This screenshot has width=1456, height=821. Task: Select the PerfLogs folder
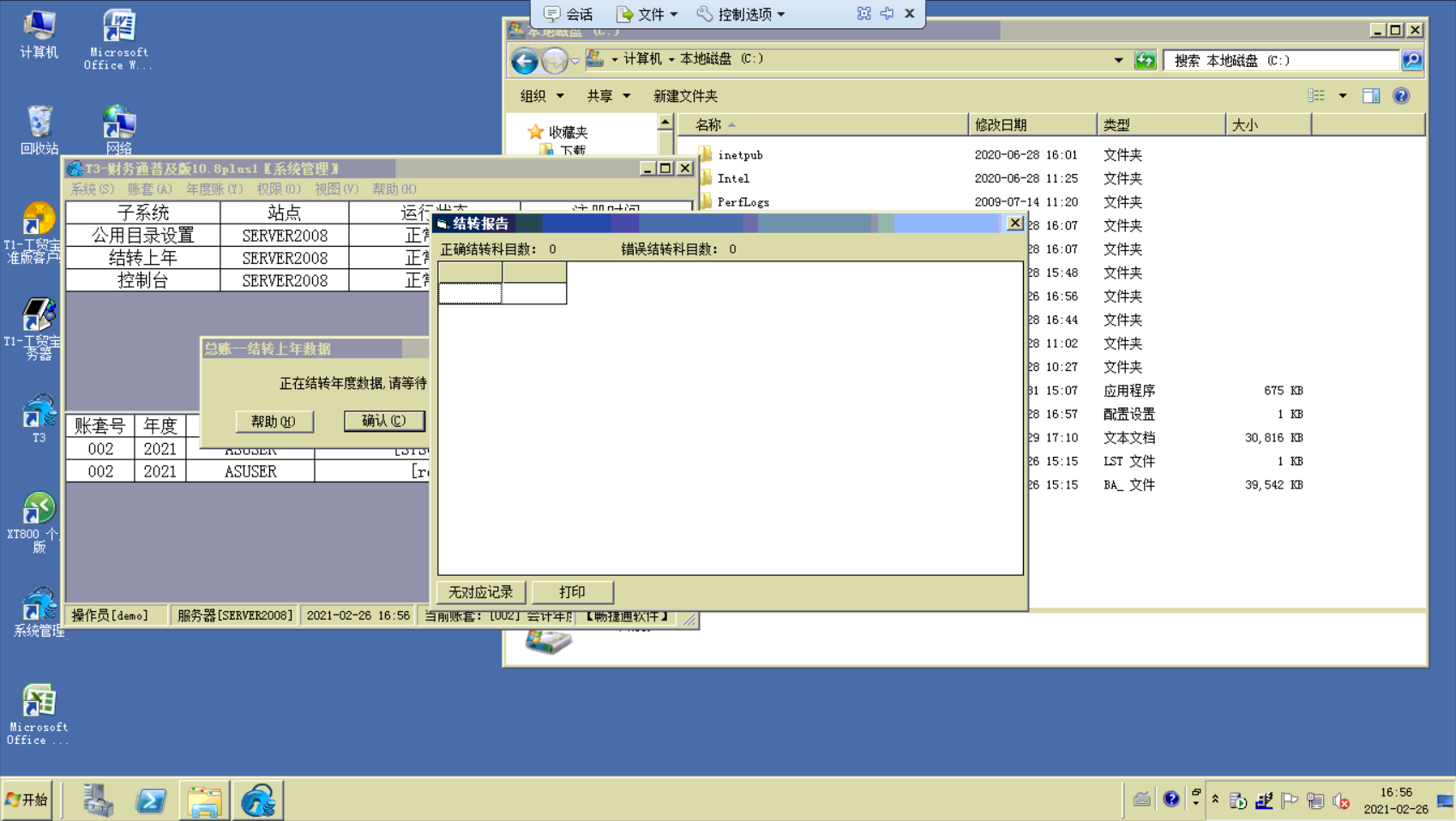coord(743,202)
